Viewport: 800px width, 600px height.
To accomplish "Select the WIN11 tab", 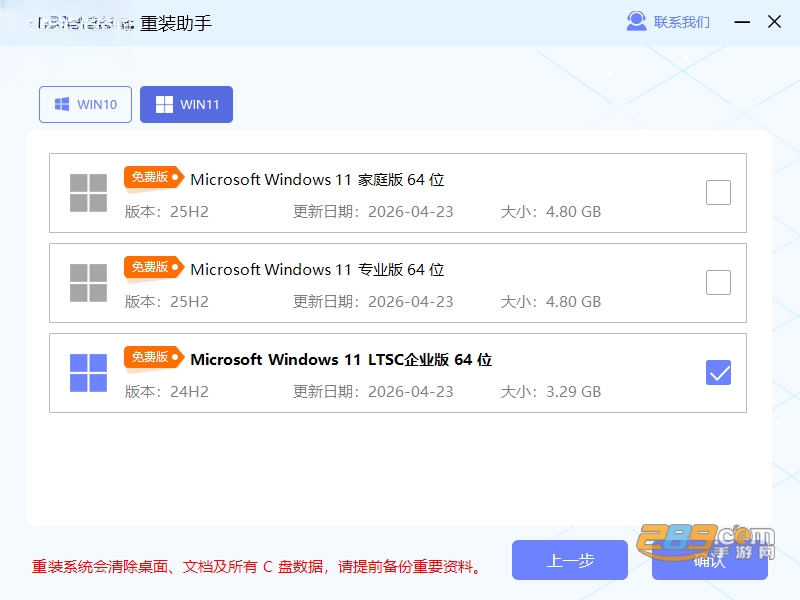I will point(186,105).
